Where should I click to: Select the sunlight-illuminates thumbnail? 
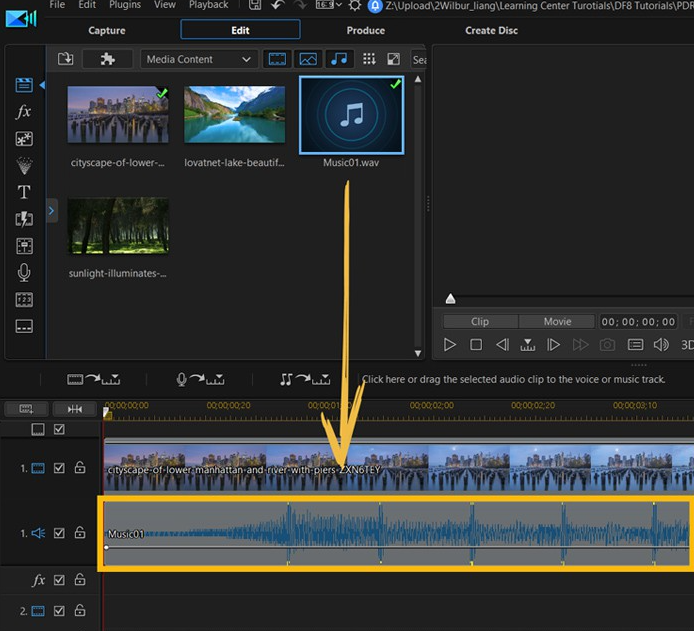[x=118, y=226]
